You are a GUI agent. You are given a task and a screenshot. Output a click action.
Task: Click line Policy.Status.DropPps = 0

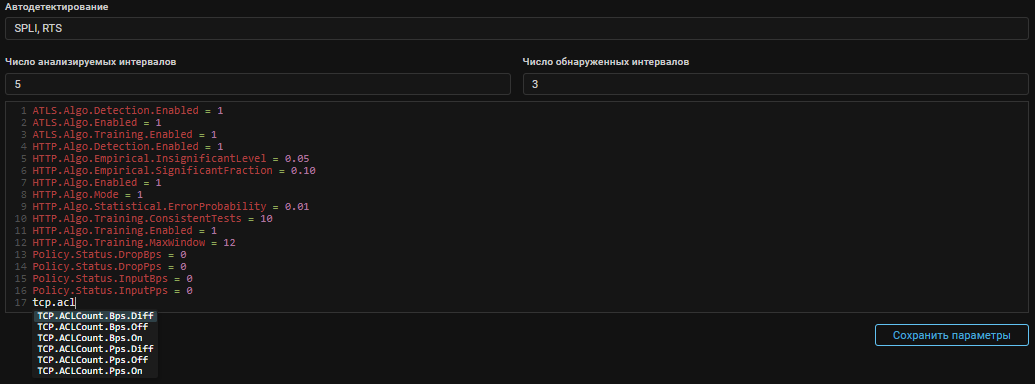tap(110, 267)
